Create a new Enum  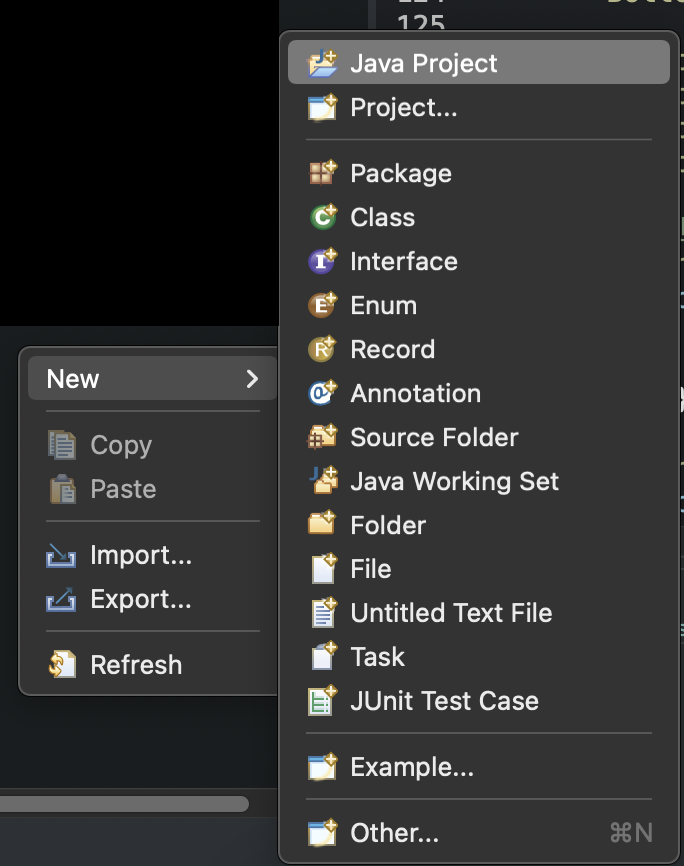tap(479, 305)
